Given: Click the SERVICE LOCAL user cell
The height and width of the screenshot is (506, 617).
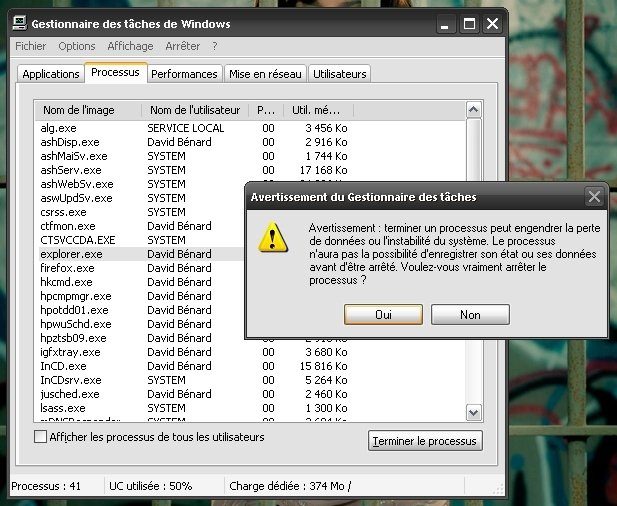Looking at the screenshot, I should click(x=186, y=128).
